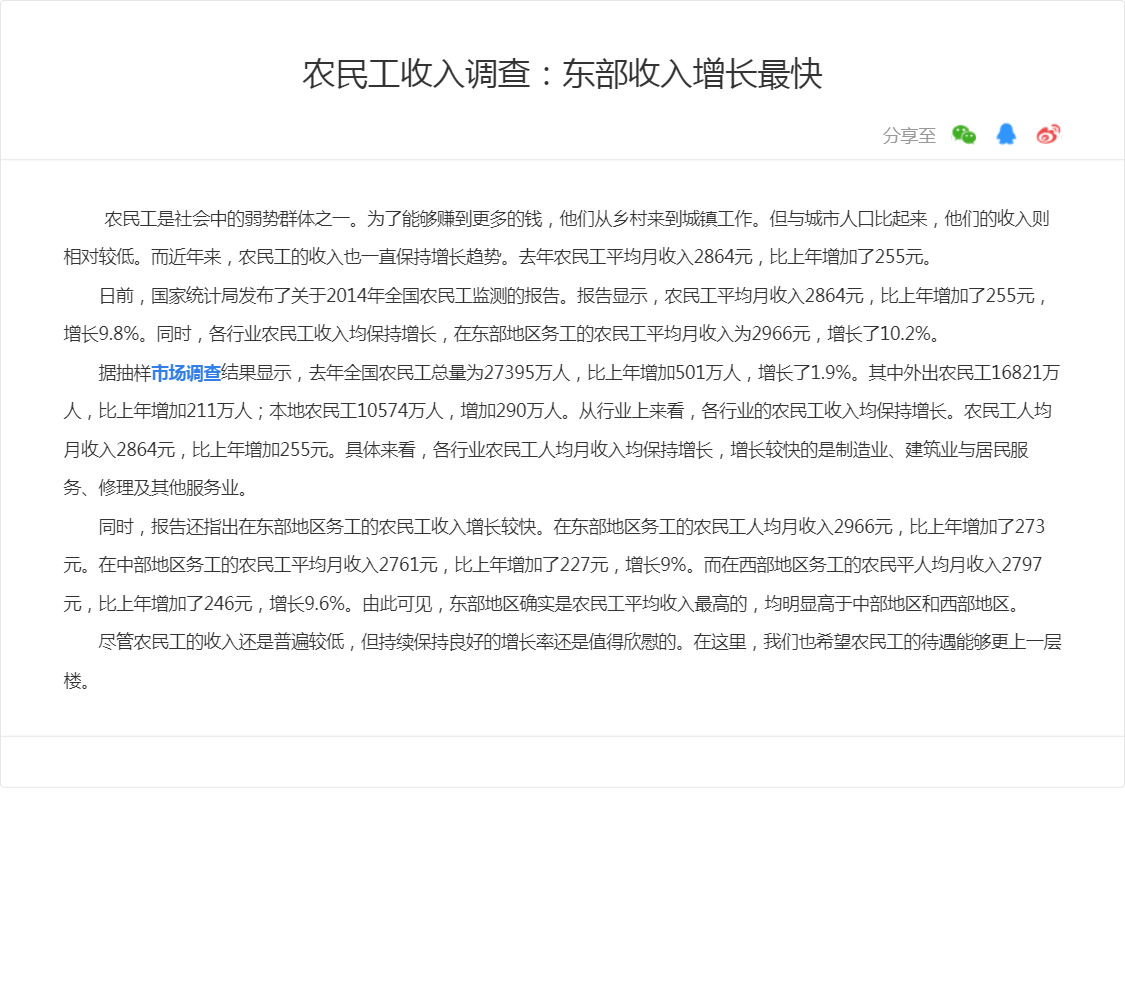This screenshot has height=1000, width=1125.
Task: Click the line starting 元。在中部地区务工的农民工
Action: pos(552,565)
